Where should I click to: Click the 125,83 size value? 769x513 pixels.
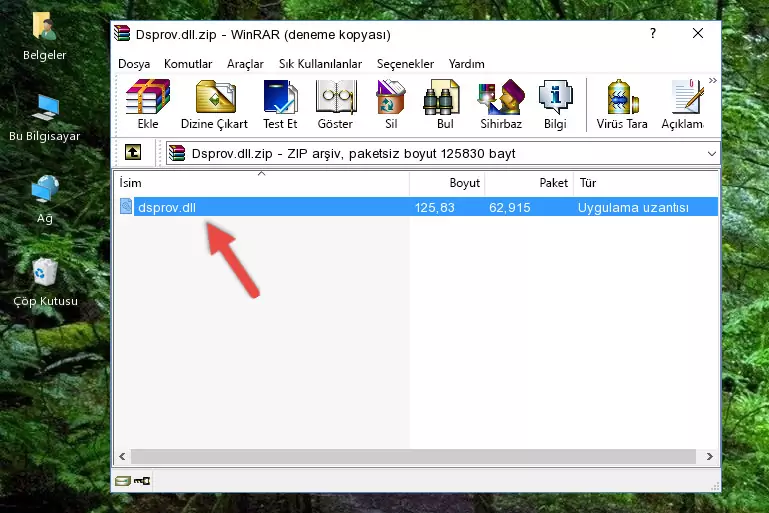pos(435,207)
